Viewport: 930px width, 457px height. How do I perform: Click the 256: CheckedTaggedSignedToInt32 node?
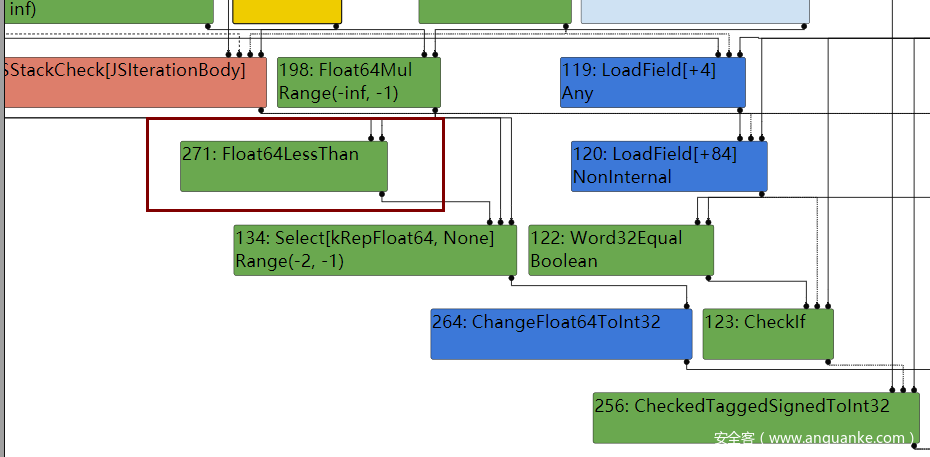[756, 418]
